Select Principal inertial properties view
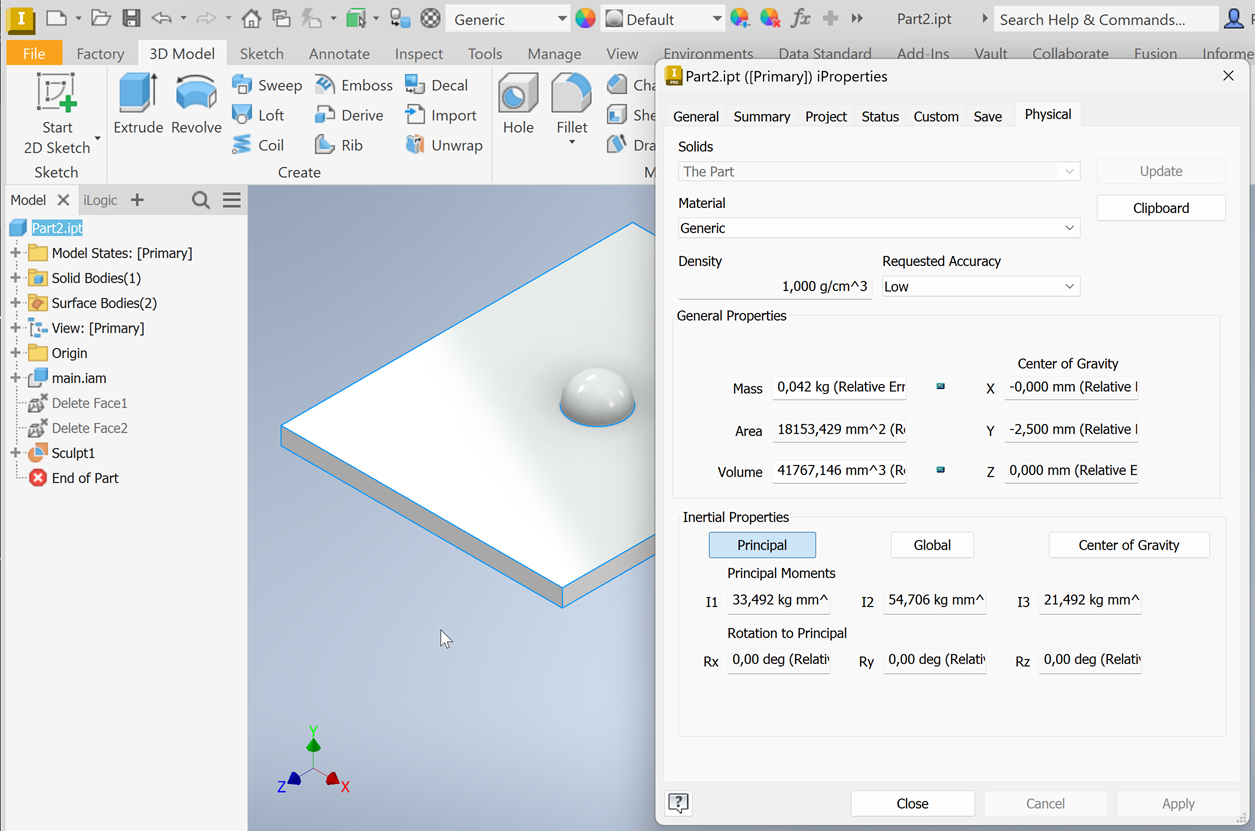 coord(762,544)
